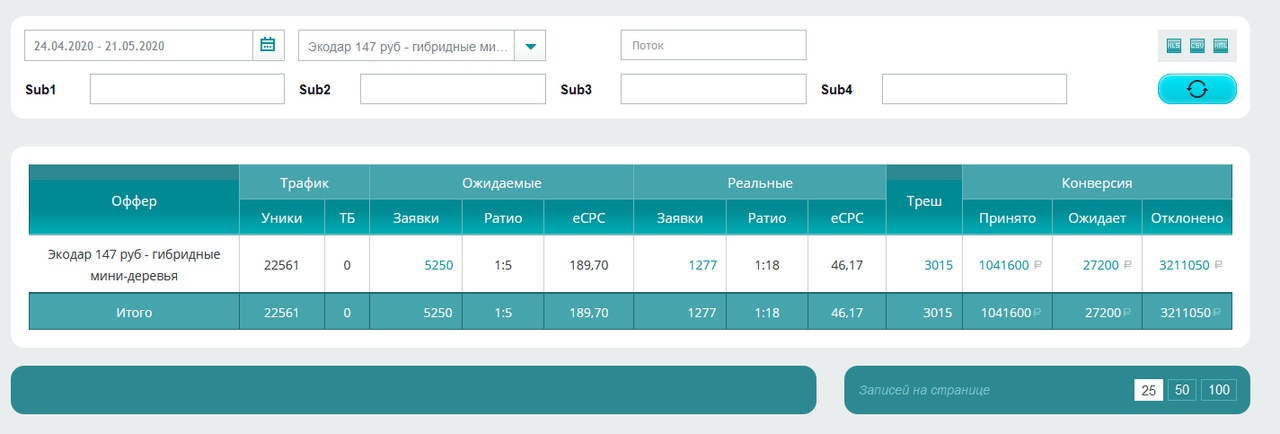Show 100 records per page
Screen dimensions: 1280x434
[x=1219, y=390]
